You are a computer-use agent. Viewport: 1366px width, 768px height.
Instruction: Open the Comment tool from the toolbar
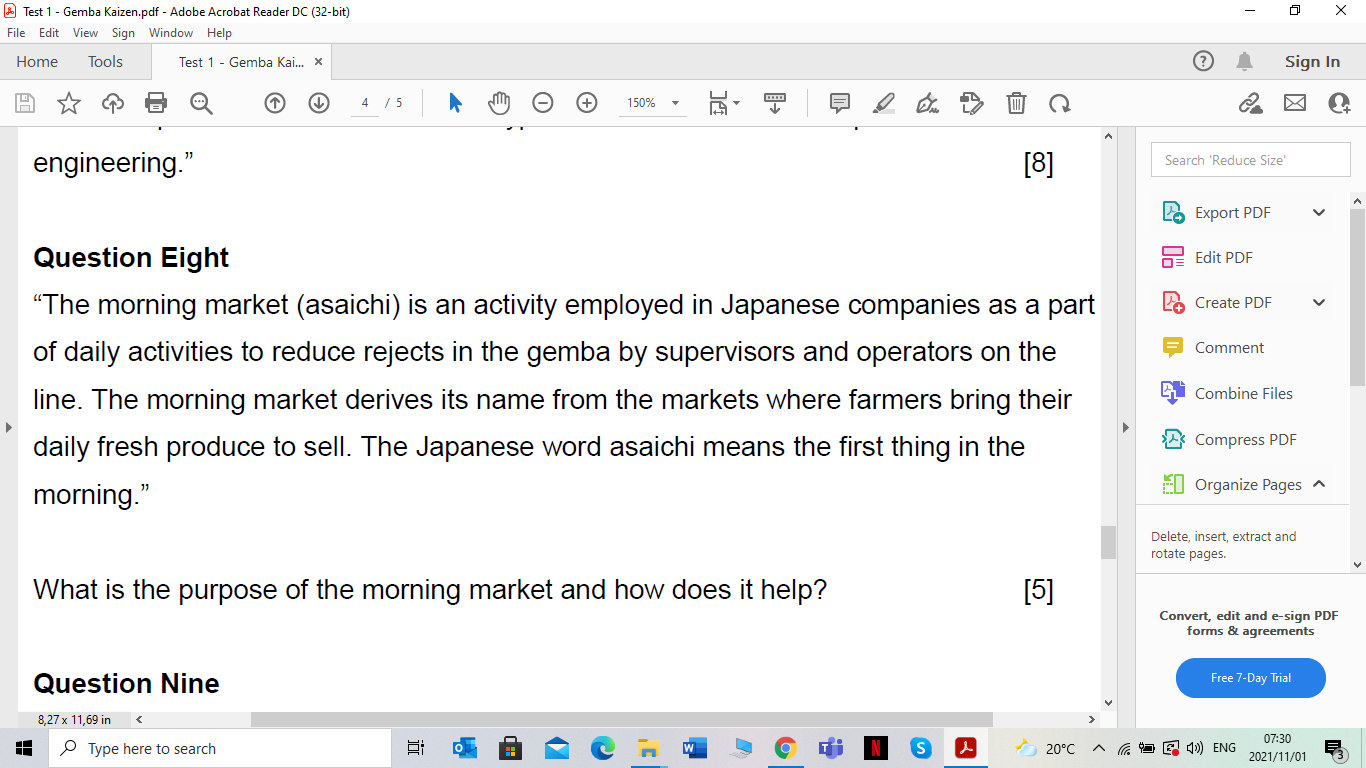coord(838,103)
